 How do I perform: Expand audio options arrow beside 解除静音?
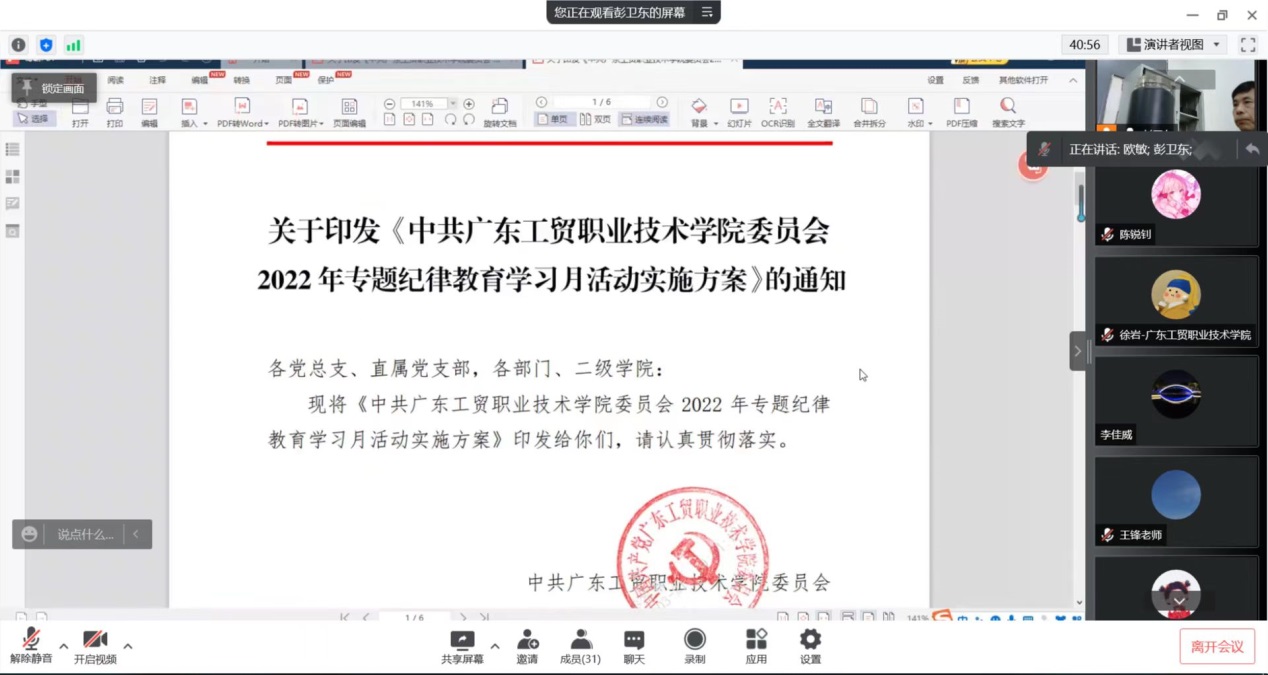tap(64, 646)
